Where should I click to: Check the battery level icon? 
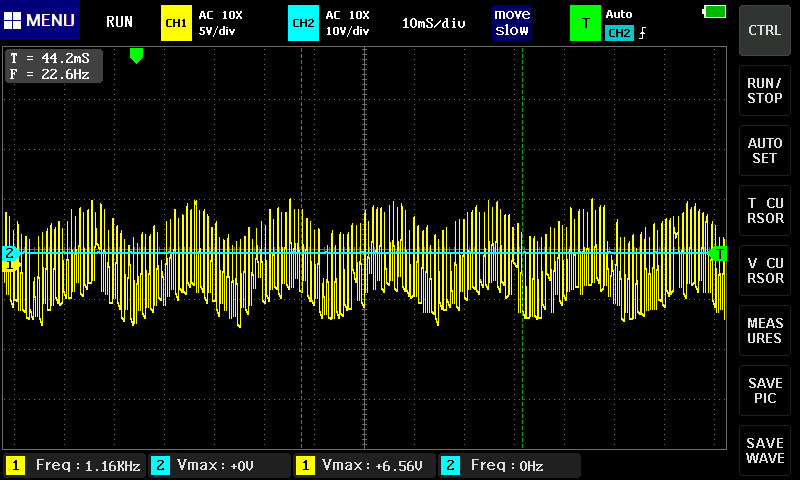(715, 12)
